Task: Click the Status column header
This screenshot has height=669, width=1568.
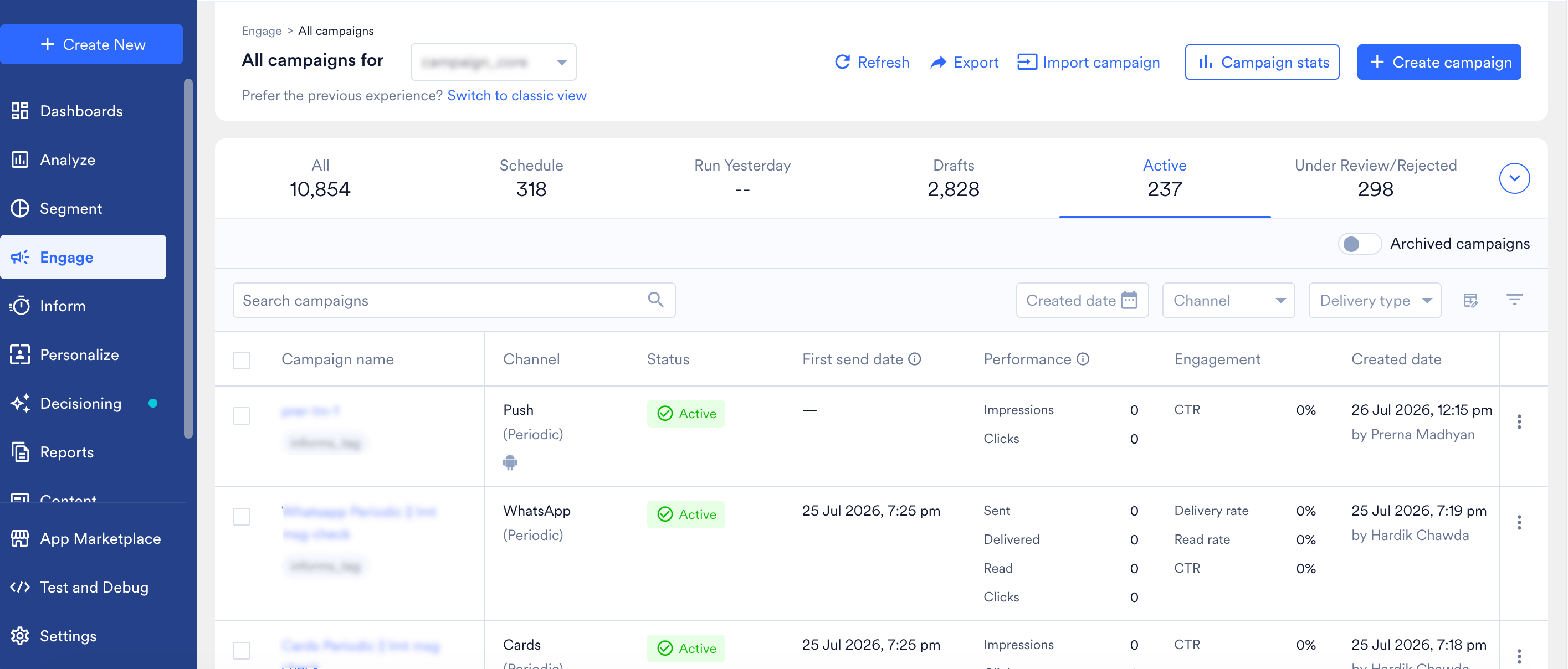Action: click(668, 359)
